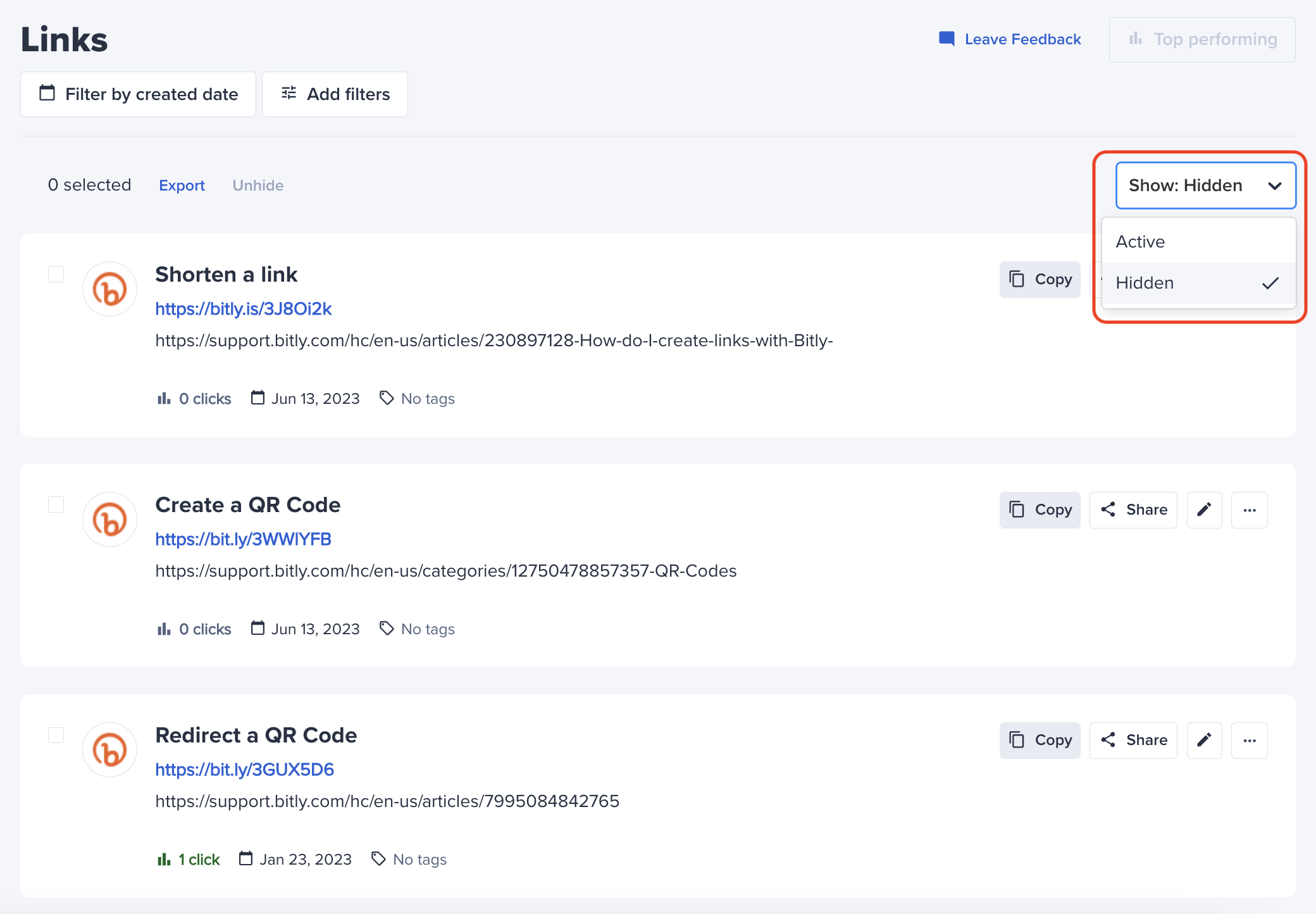Open more options for Redirect a QR Code
The image size is (1316, 914).
coord(1250,740)
